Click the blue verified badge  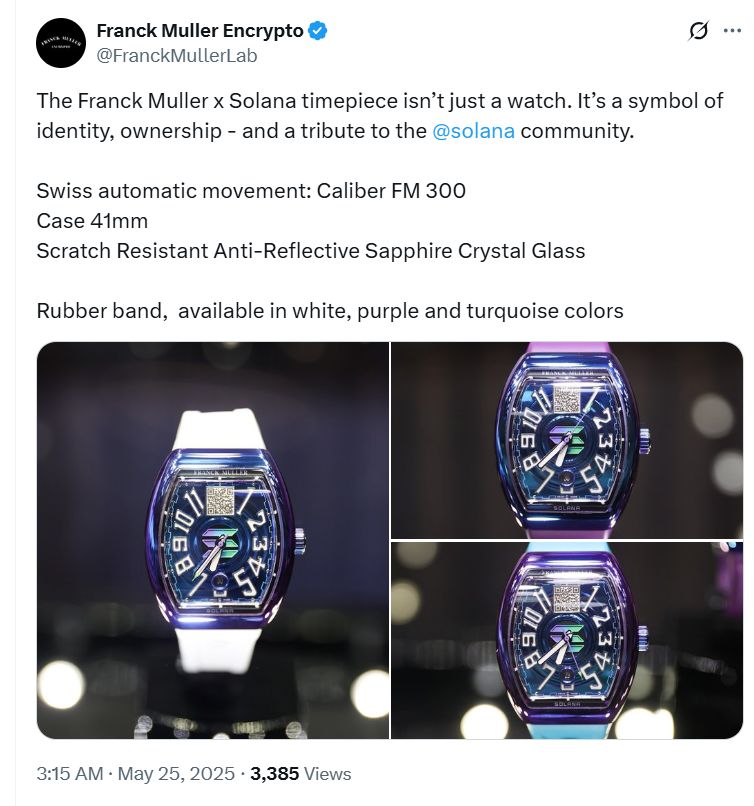318,31
